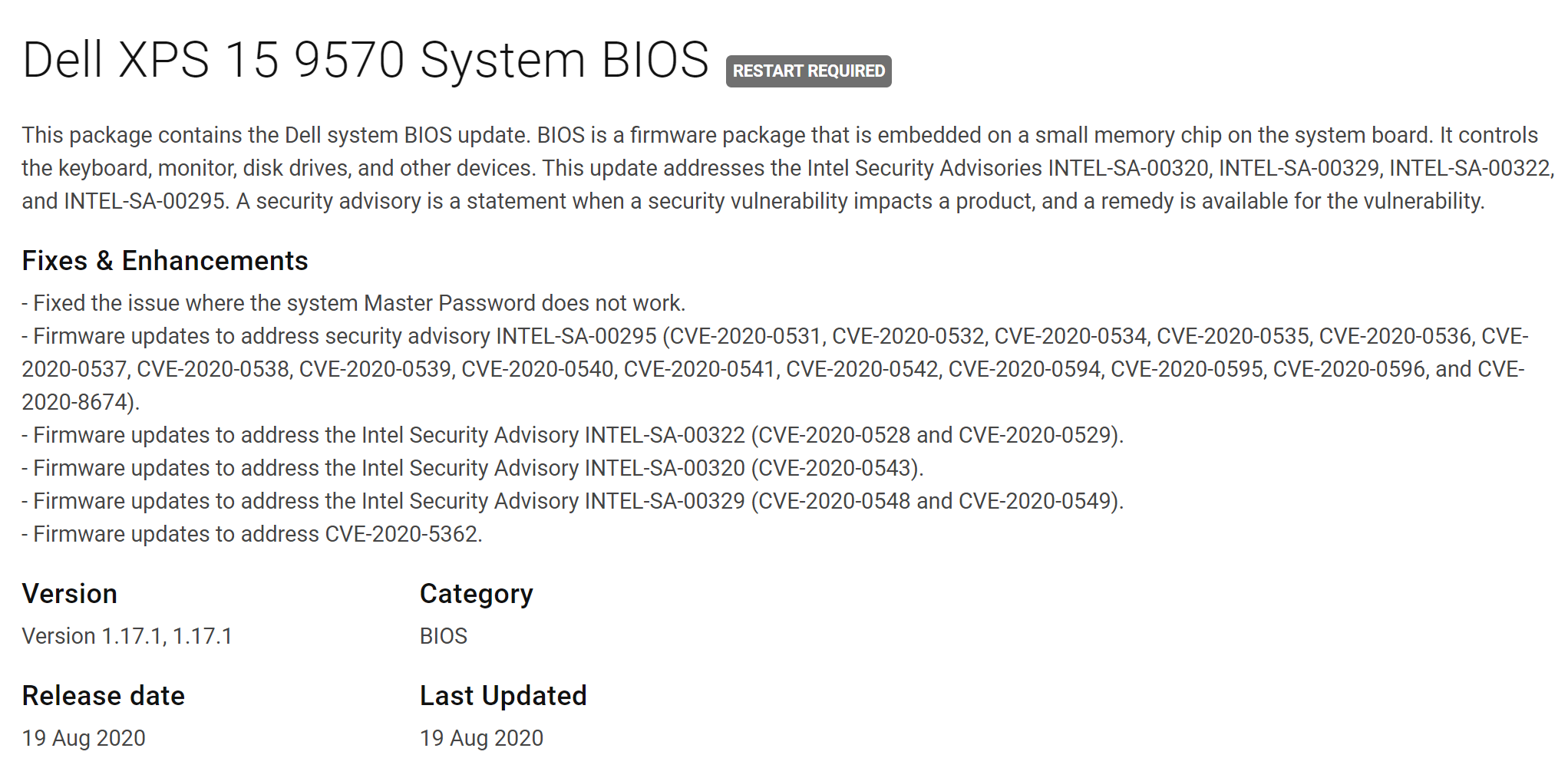Click the Version 1.17.1, 1.17.1 value
This screenshot has width=1568, height=768.
point(127,636)
